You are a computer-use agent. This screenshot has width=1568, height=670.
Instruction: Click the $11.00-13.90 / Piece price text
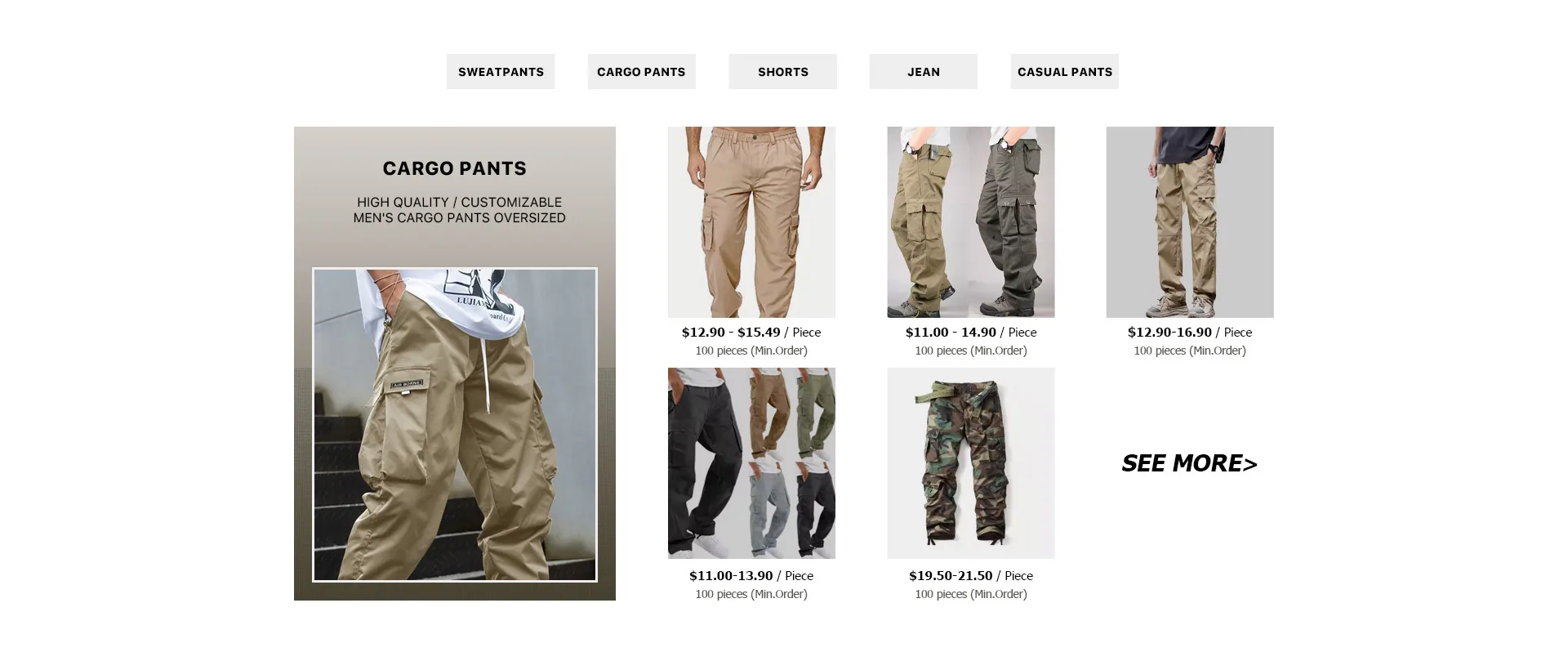coord(751,576)
